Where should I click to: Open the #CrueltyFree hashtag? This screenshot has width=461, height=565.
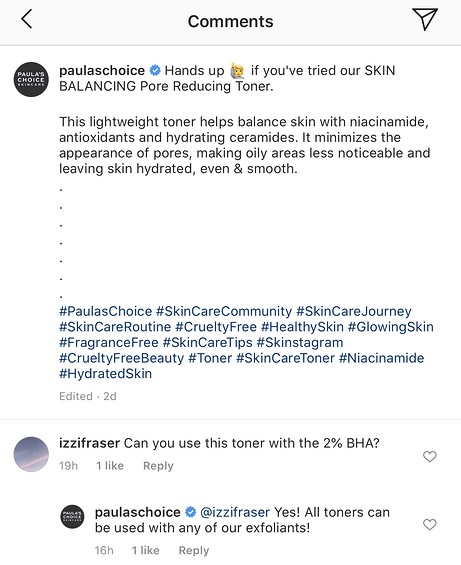pos(216,327)
